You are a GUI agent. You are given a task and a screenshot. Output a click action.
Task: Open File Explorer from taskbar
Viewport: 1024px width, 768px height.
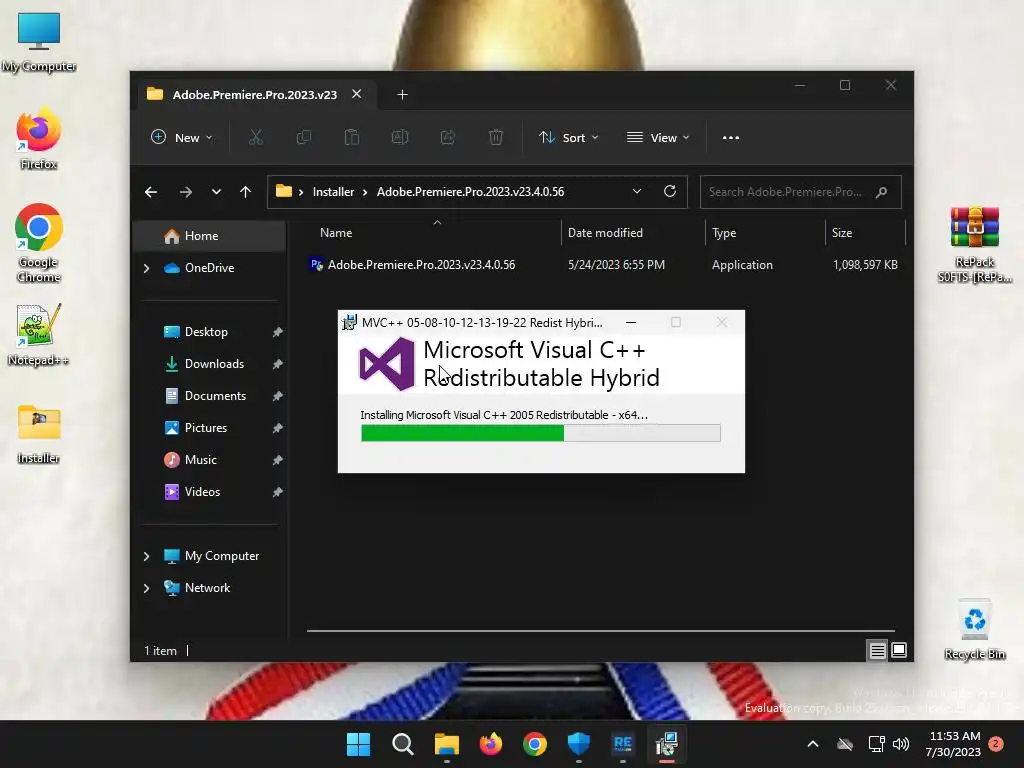(447, 744)
